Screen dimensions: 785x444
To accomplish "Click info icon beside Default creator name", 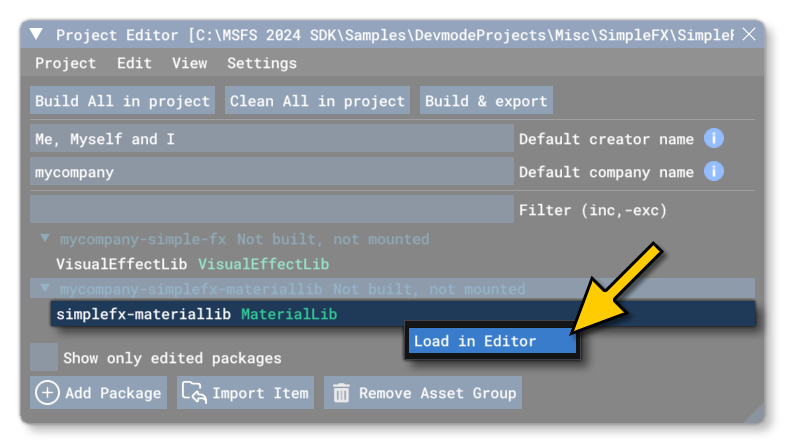I will pyautogui.click(x=713, y=139).
